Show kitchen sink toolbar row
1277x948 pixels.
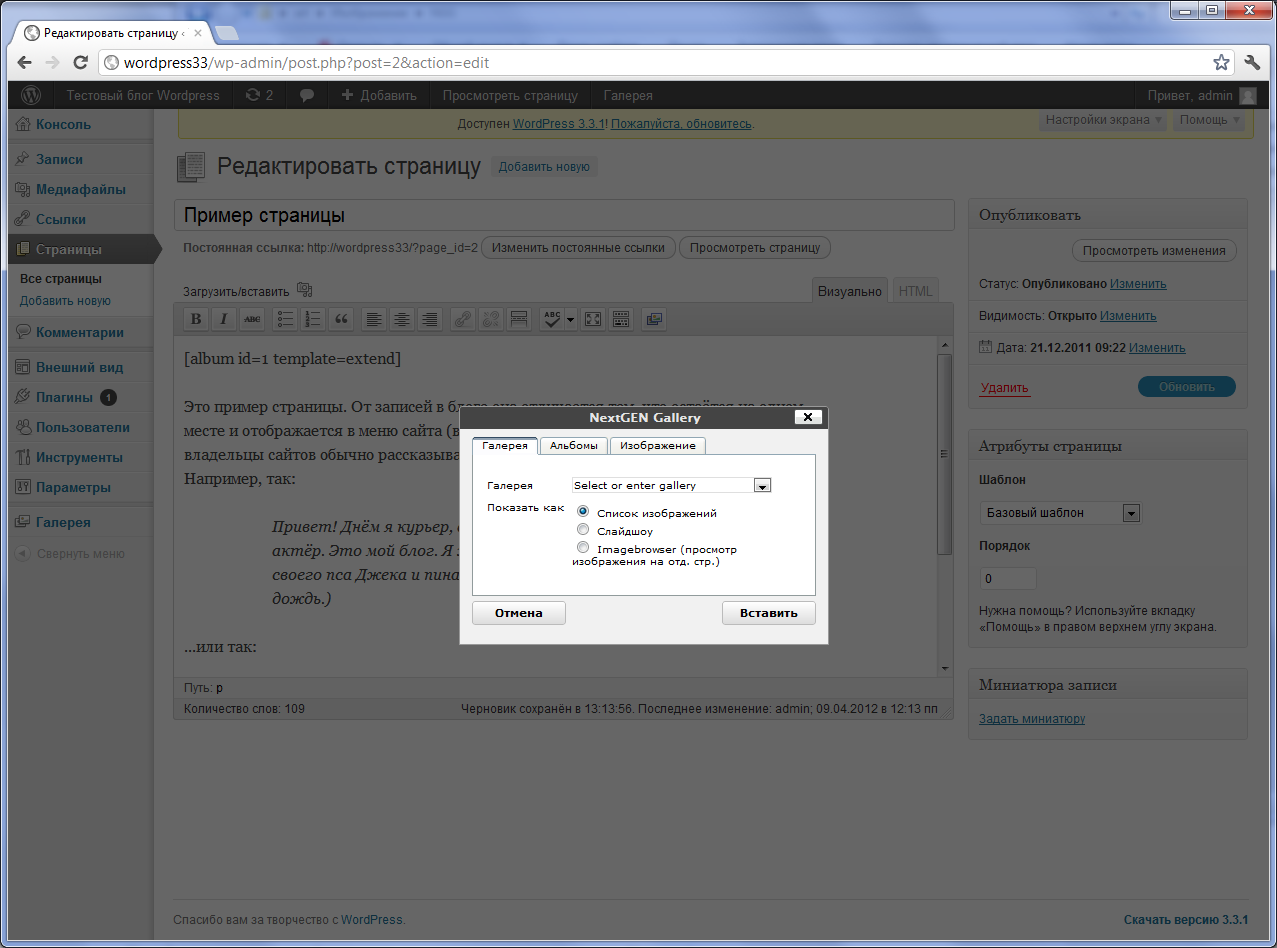pyautogui.click(x=621, y=320)
